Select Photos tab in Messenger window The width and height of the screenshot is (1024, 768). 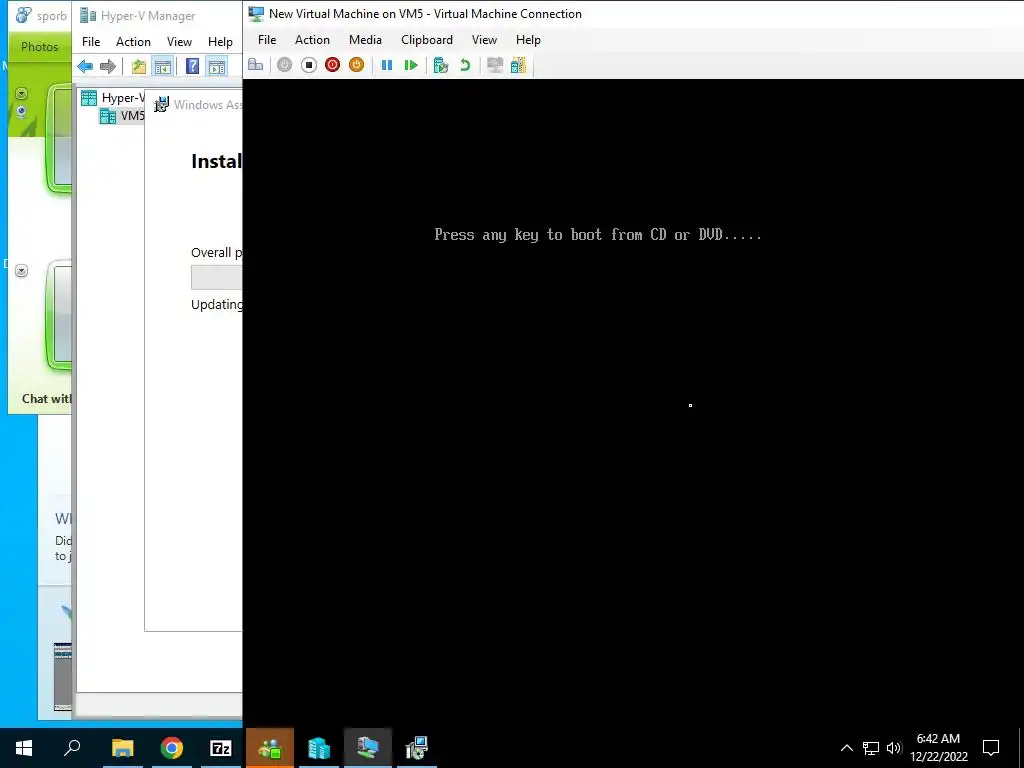click(x=39, y=47)
